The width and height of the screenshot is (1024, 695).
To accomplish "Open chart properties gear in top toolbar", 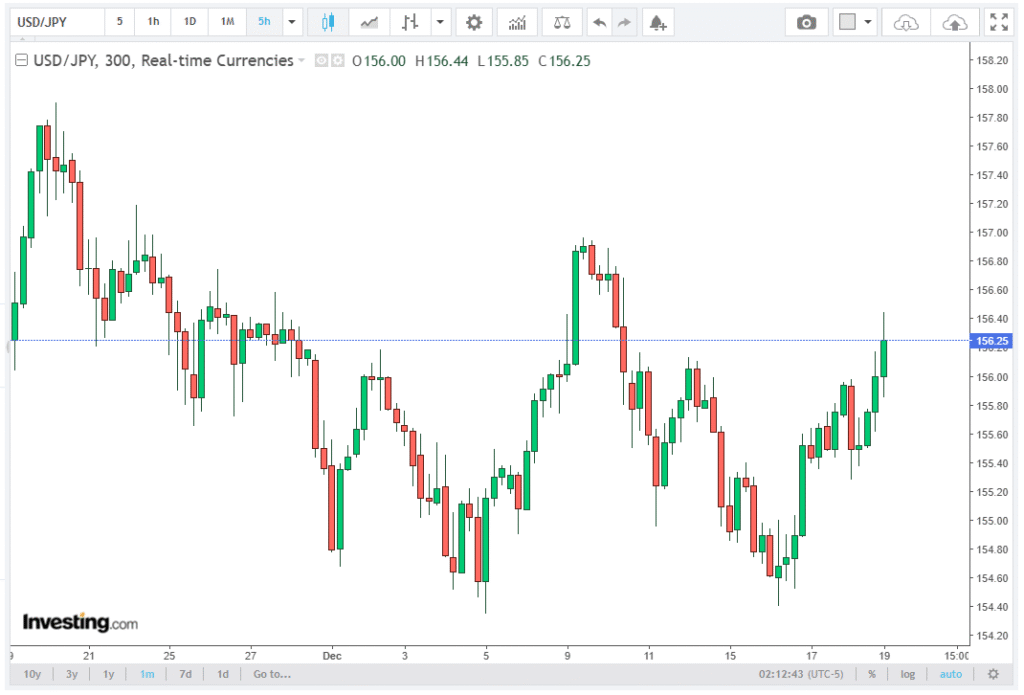I will [x=474, y=21].
